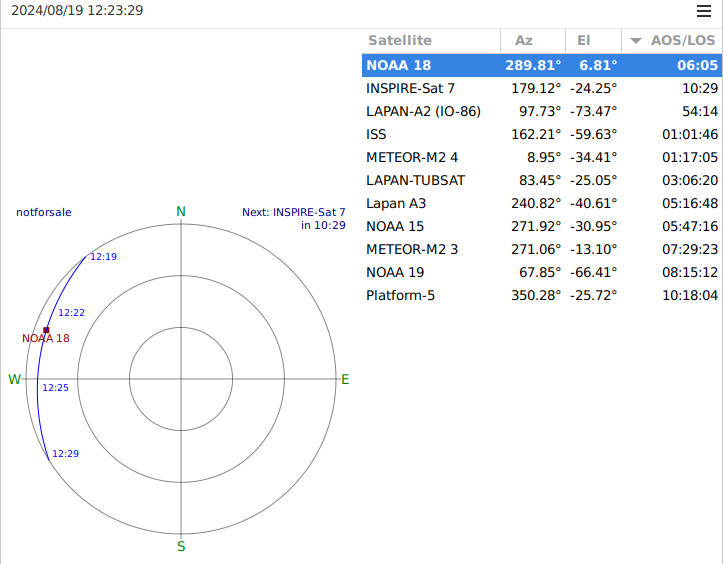Open the hamburger menu in top right
The width and height of the screenshot is (723, 564).
(704, 11)
